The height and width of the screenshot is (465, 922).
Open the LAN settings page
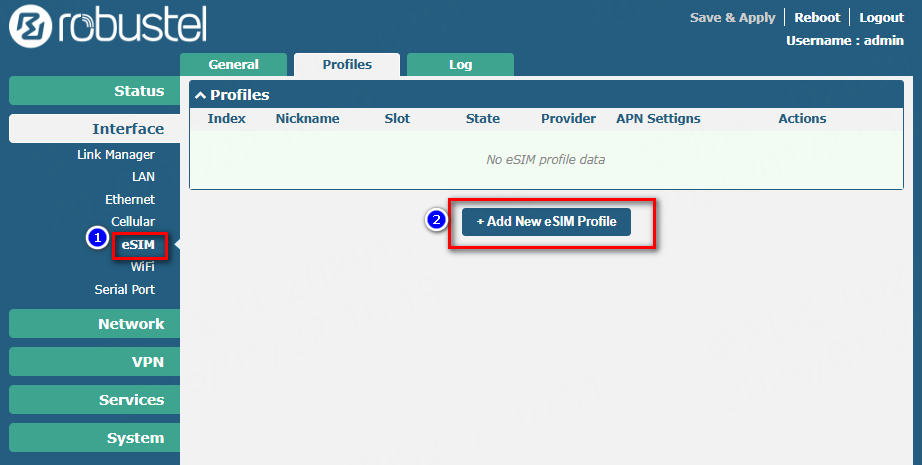[x=143, y=177]
